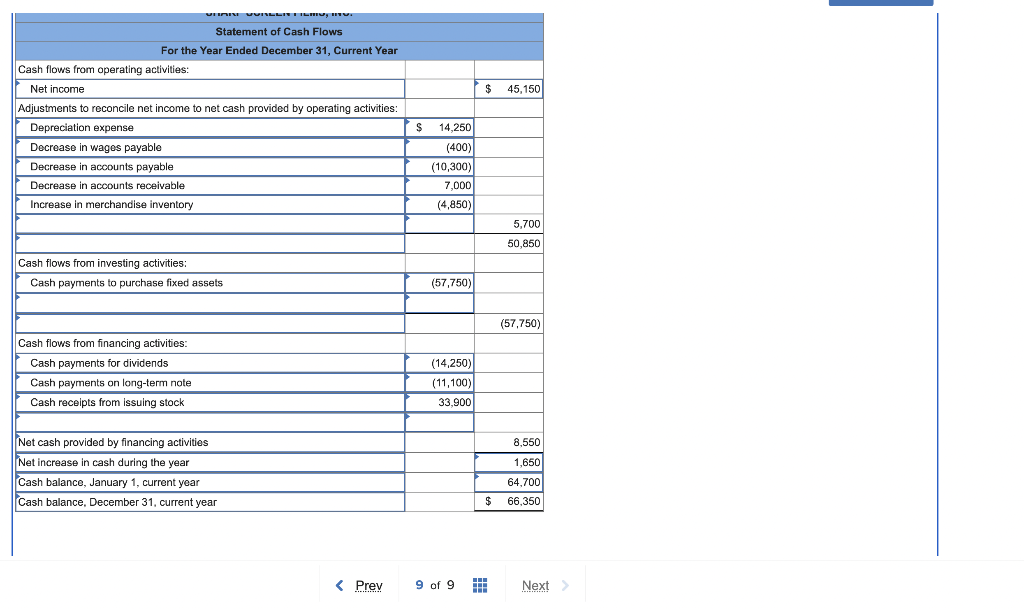Click the 9 of 9 page indicator
Viewport: 1024px width, 609px height.
[x=434, y=585]
